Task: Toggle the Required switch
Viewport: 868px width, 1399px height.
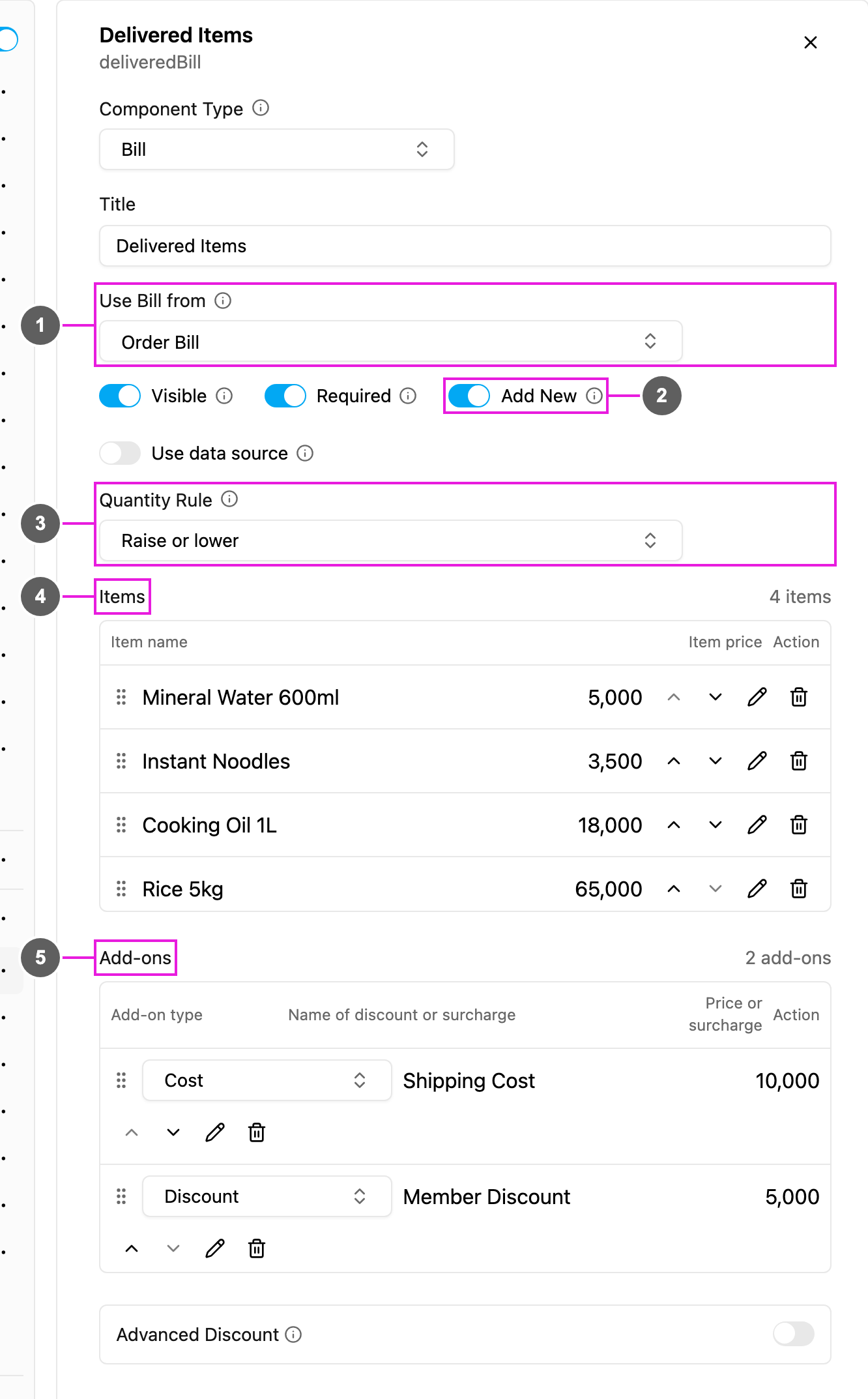Action: click(x=285, y=396)
